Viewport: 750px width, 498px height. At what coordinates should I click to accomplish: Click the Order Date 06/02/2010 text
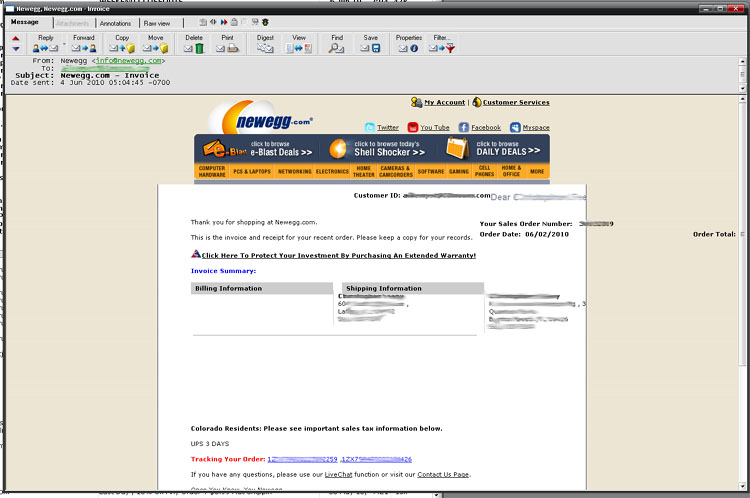[x=524, y=234]
